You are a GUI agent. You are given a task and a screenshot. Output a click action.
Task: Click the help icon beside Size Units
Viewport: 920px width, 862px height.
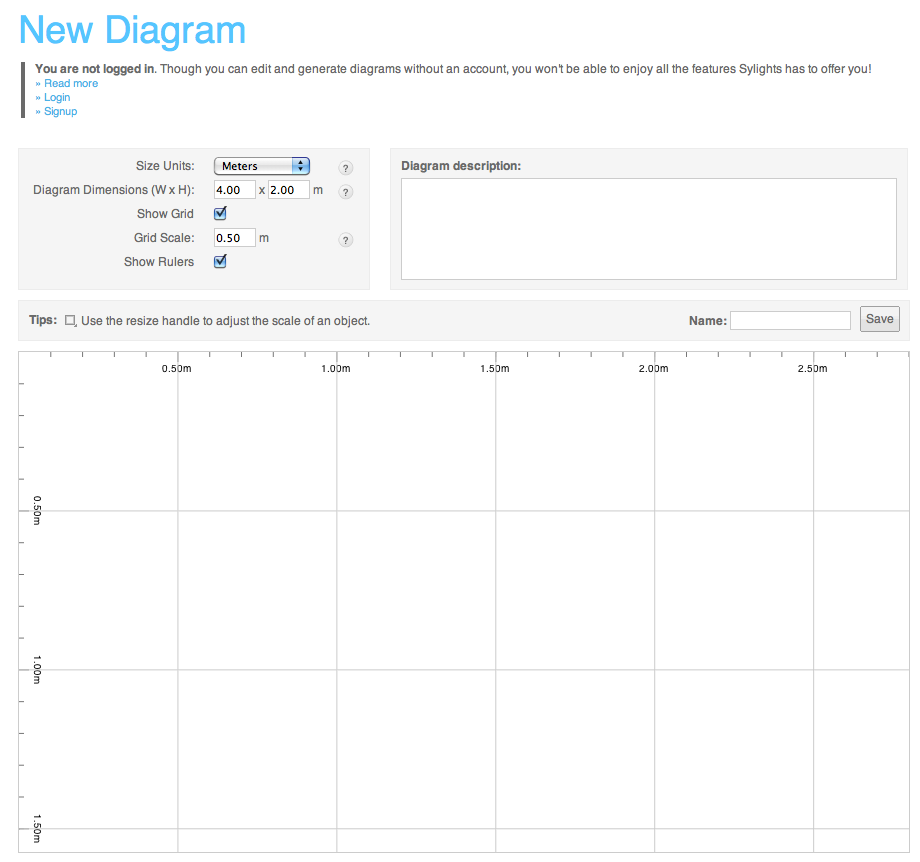click(346, 168)
